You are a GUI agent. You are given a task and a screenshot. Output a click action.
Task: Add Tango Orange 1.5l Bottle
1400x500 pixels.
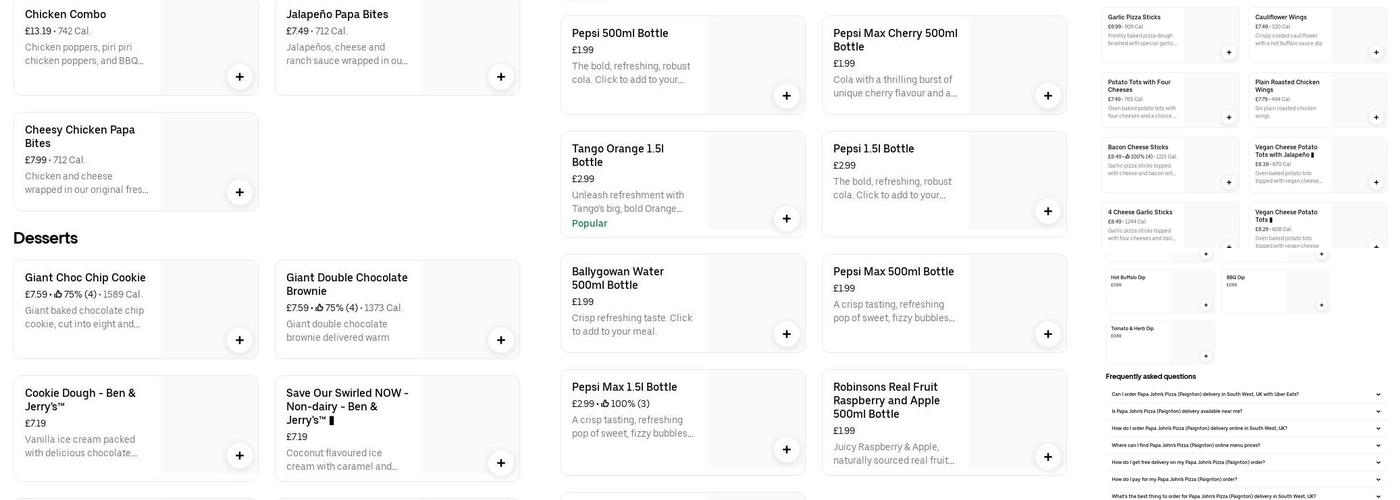786,219
